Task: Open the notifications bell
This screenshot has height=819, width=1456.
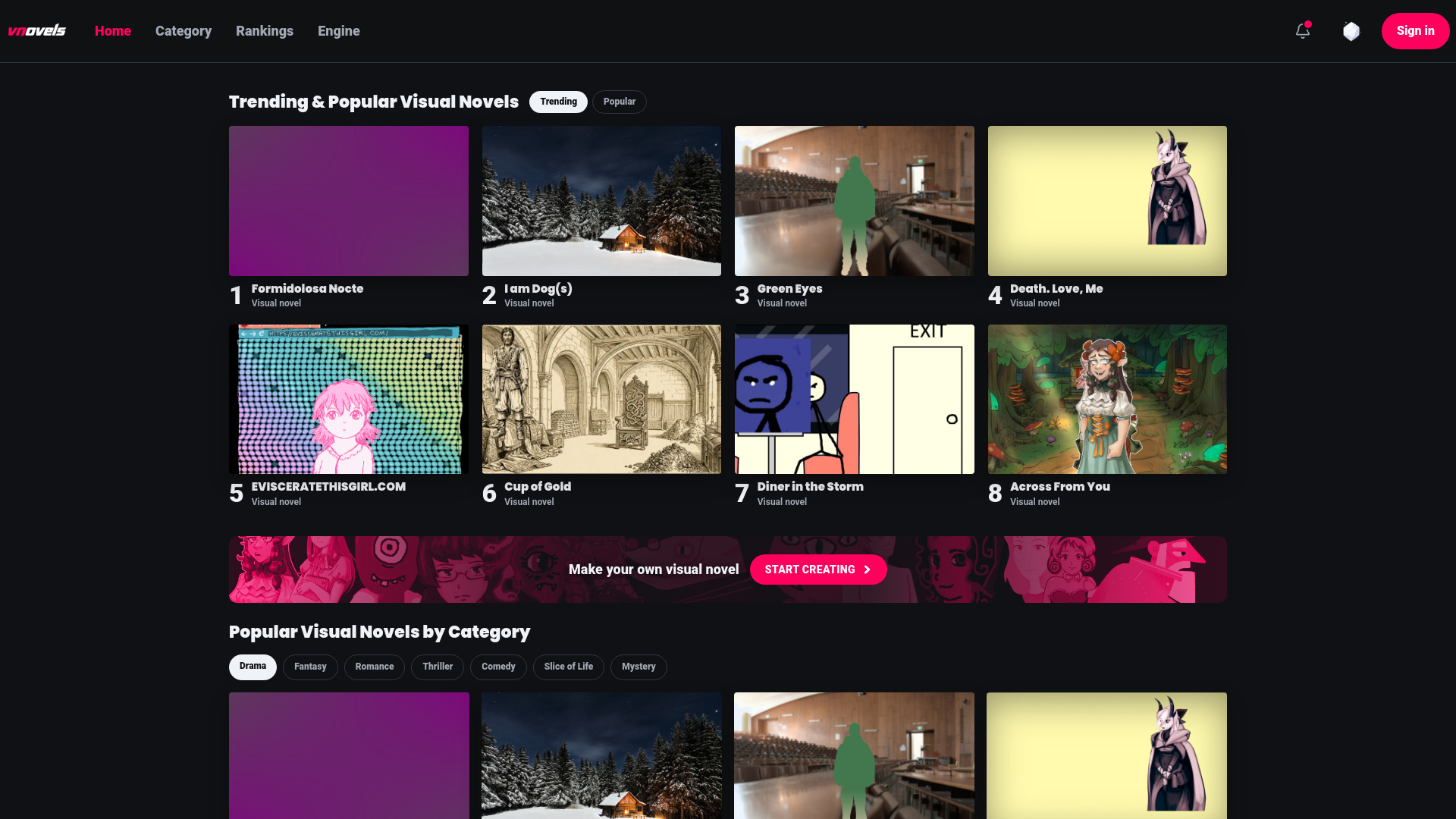Action: pyautogui.click(x=1303, y=31)
